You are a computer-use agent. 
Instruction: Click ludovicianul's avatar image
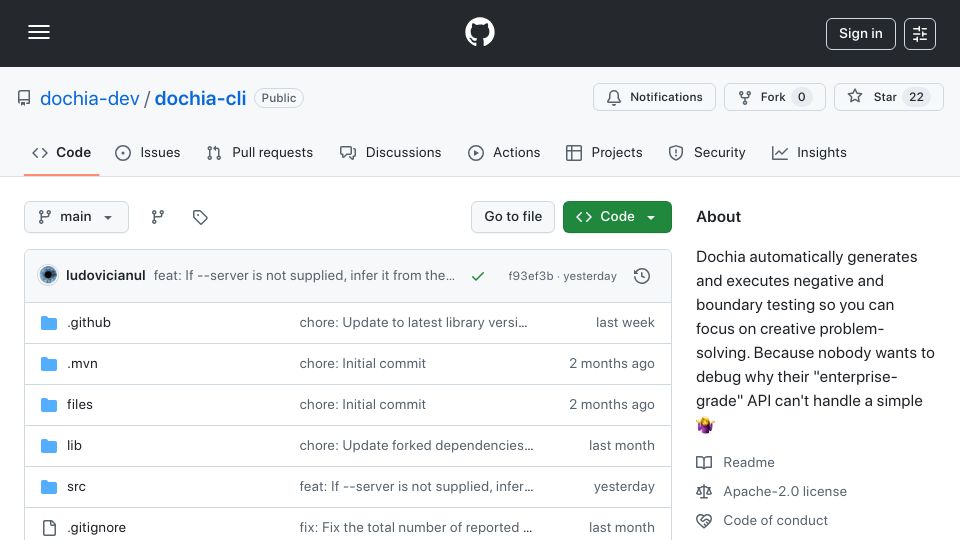[x=48, y=276]
